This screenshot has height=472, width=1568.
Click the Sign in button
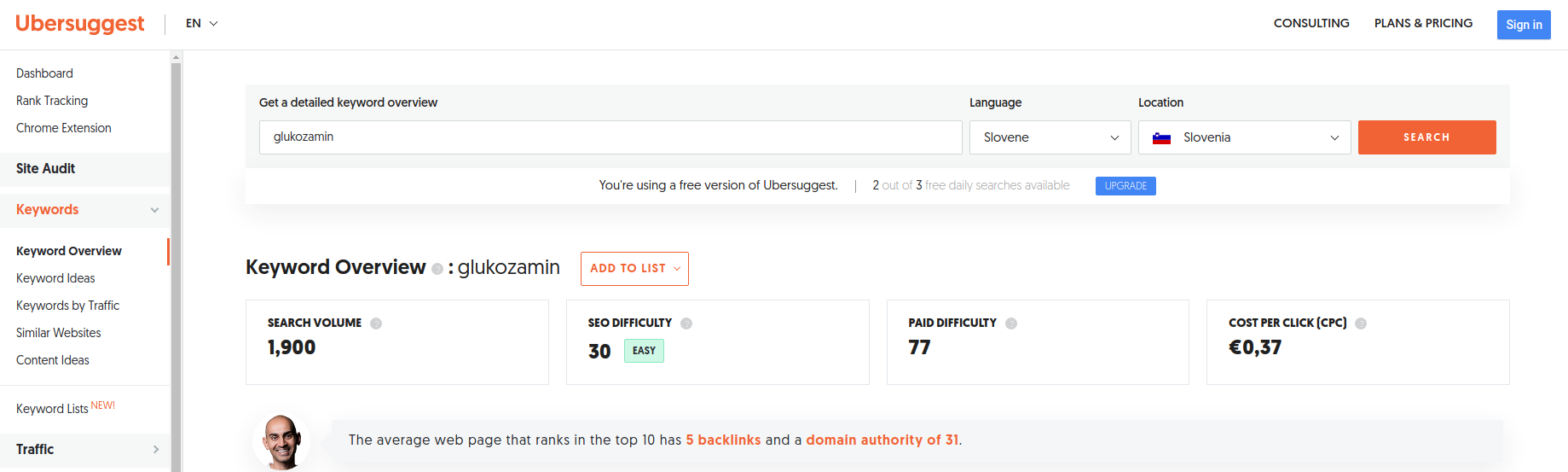click(1523, 25)
